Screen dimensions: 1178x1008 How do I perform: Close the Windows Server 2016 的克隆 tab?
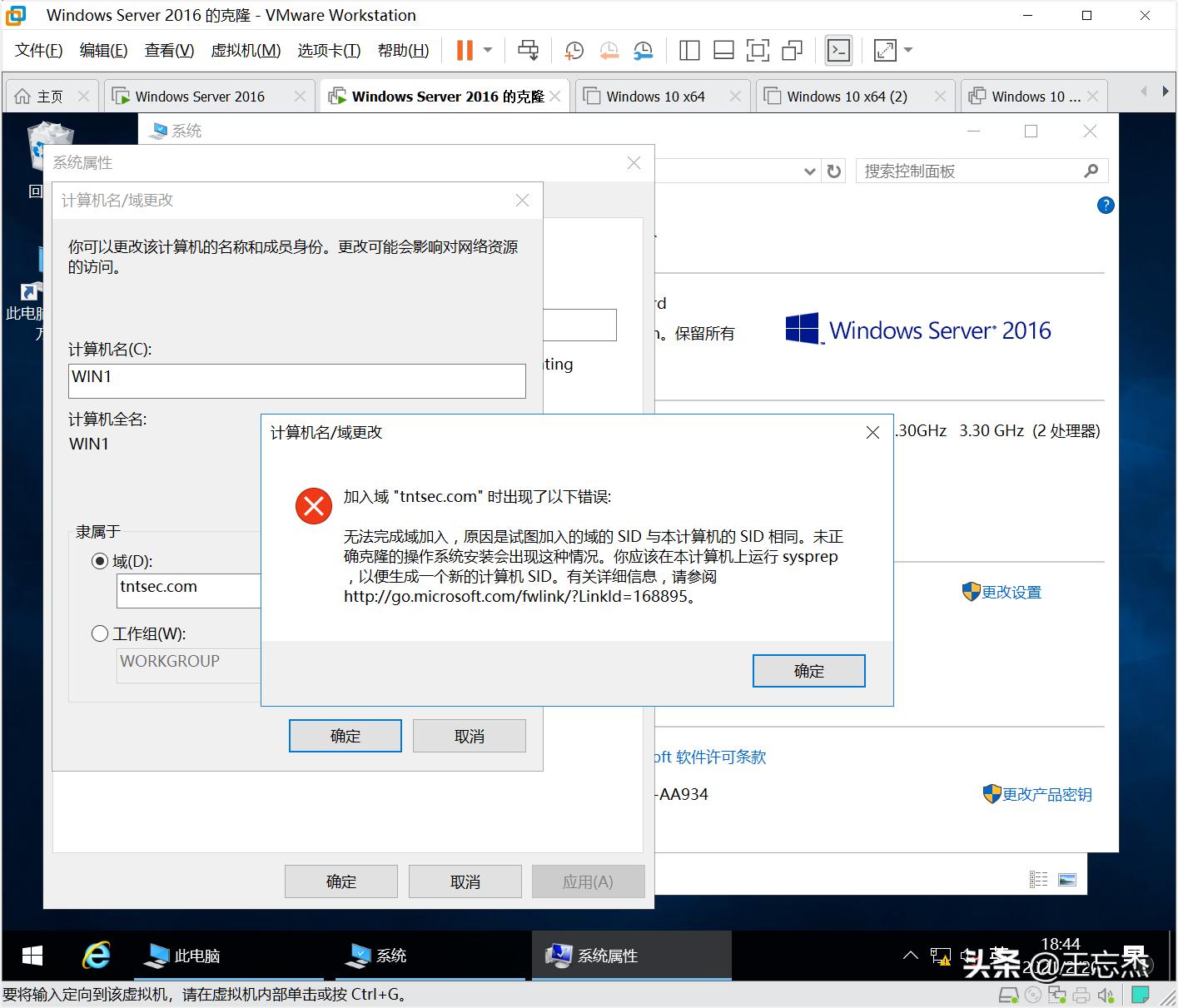point(555,97)
